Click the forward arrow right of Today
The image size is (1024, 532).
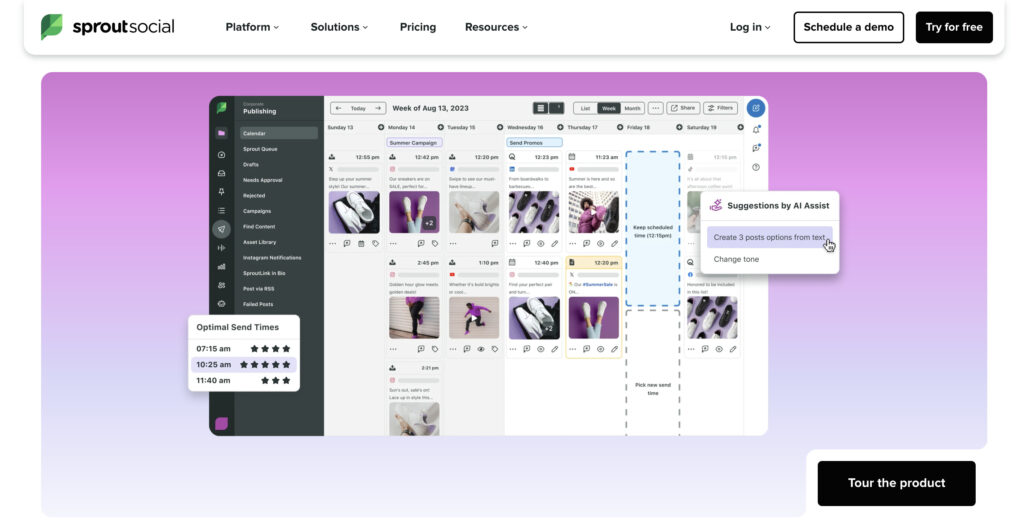point(377,108)
